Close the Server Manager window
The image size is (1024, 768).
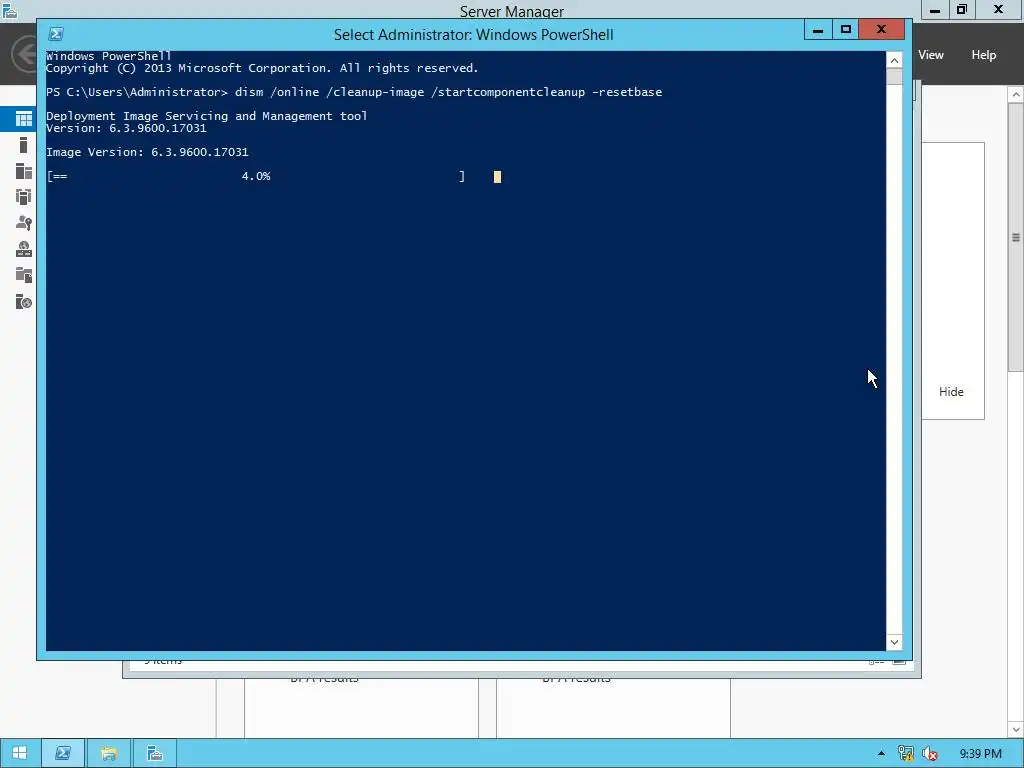(998, 10)
